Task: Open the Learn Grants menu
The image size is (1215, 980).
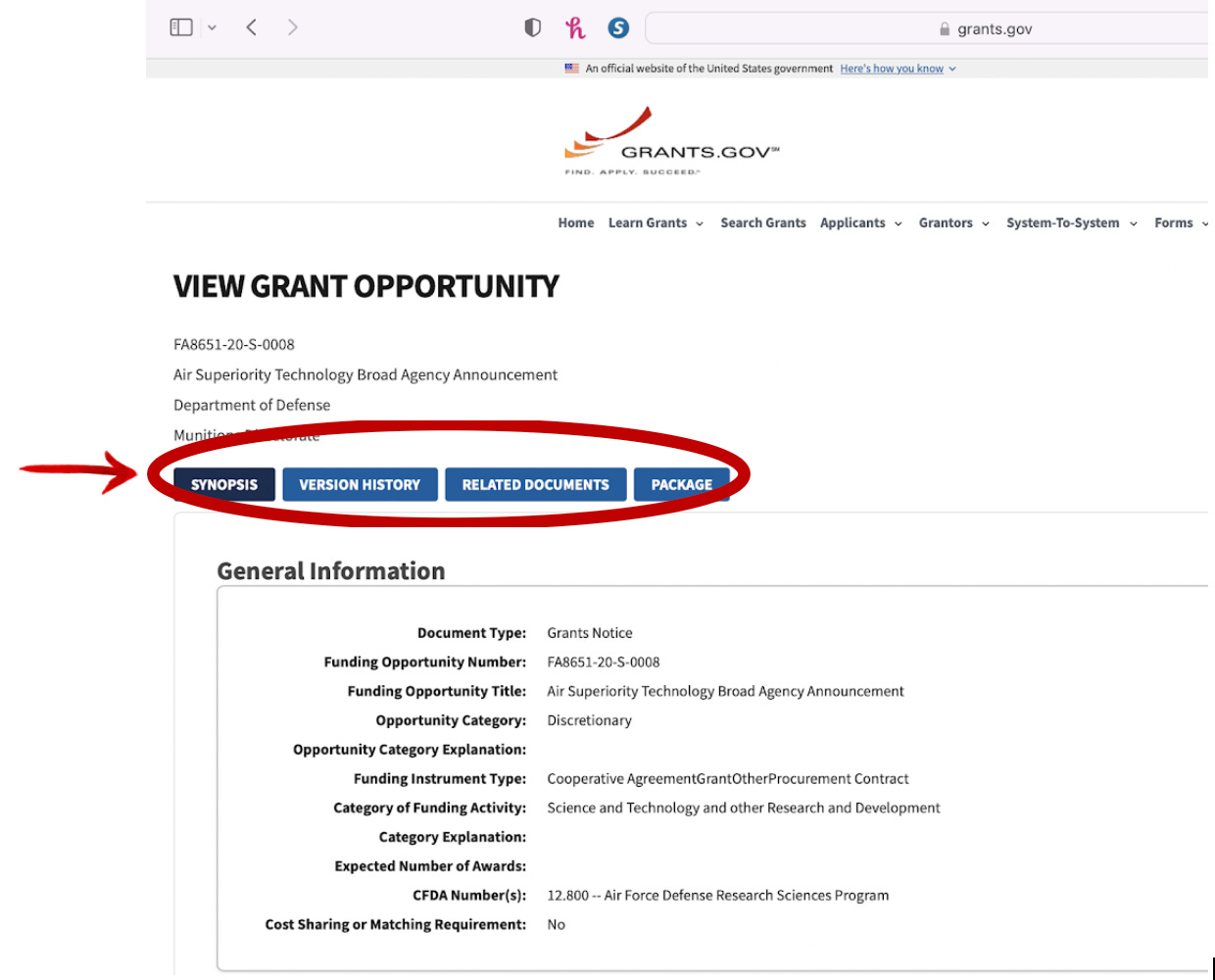Action: pyautogui.click(x=648, y=222)
